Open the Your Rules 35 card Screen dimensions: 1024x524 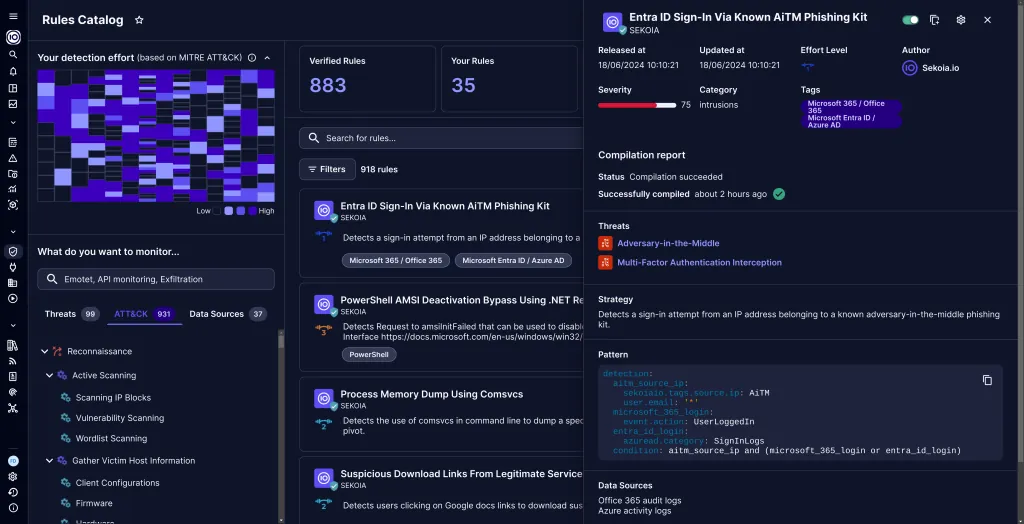pyautogui.click(x=509, y=79)
